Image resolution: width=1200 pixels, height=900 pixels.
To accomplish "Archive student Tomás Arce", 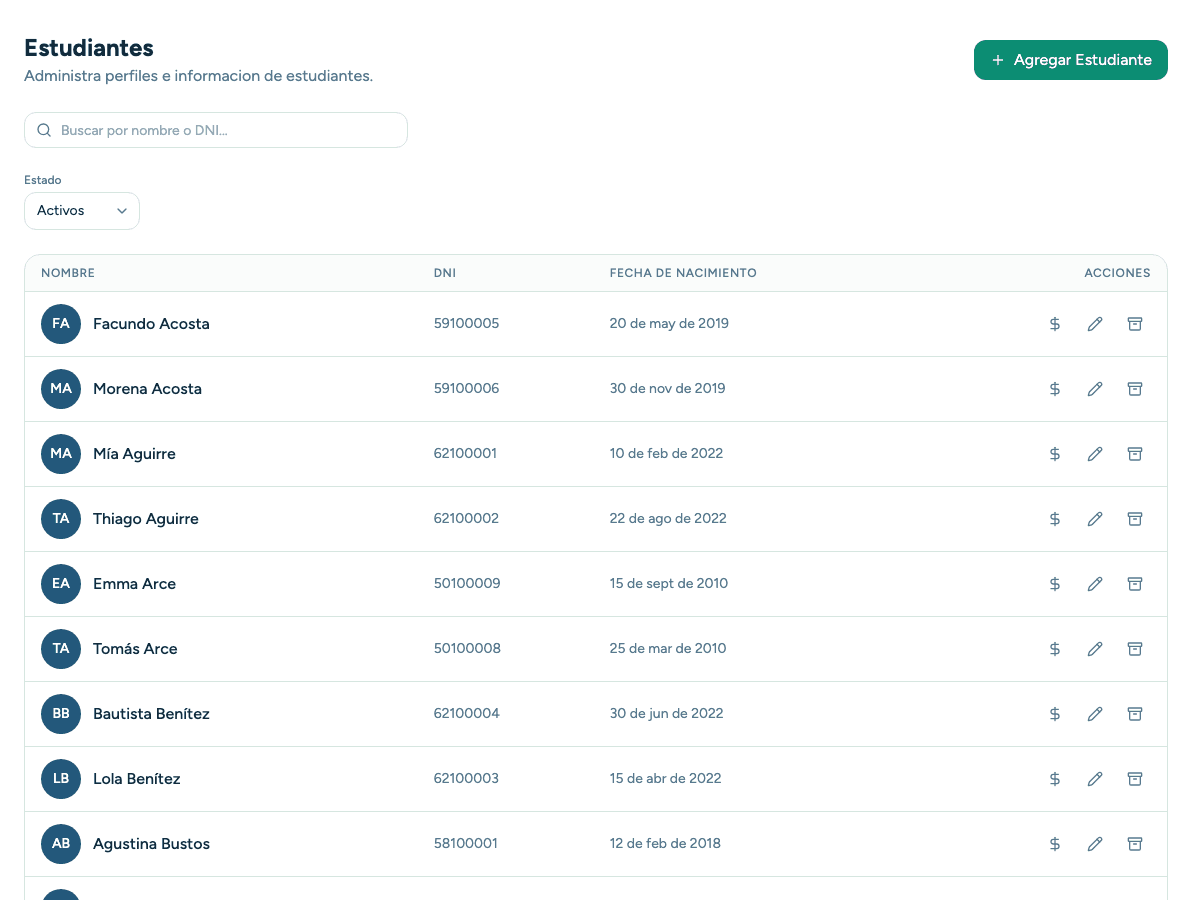I will click(1135, 649).
